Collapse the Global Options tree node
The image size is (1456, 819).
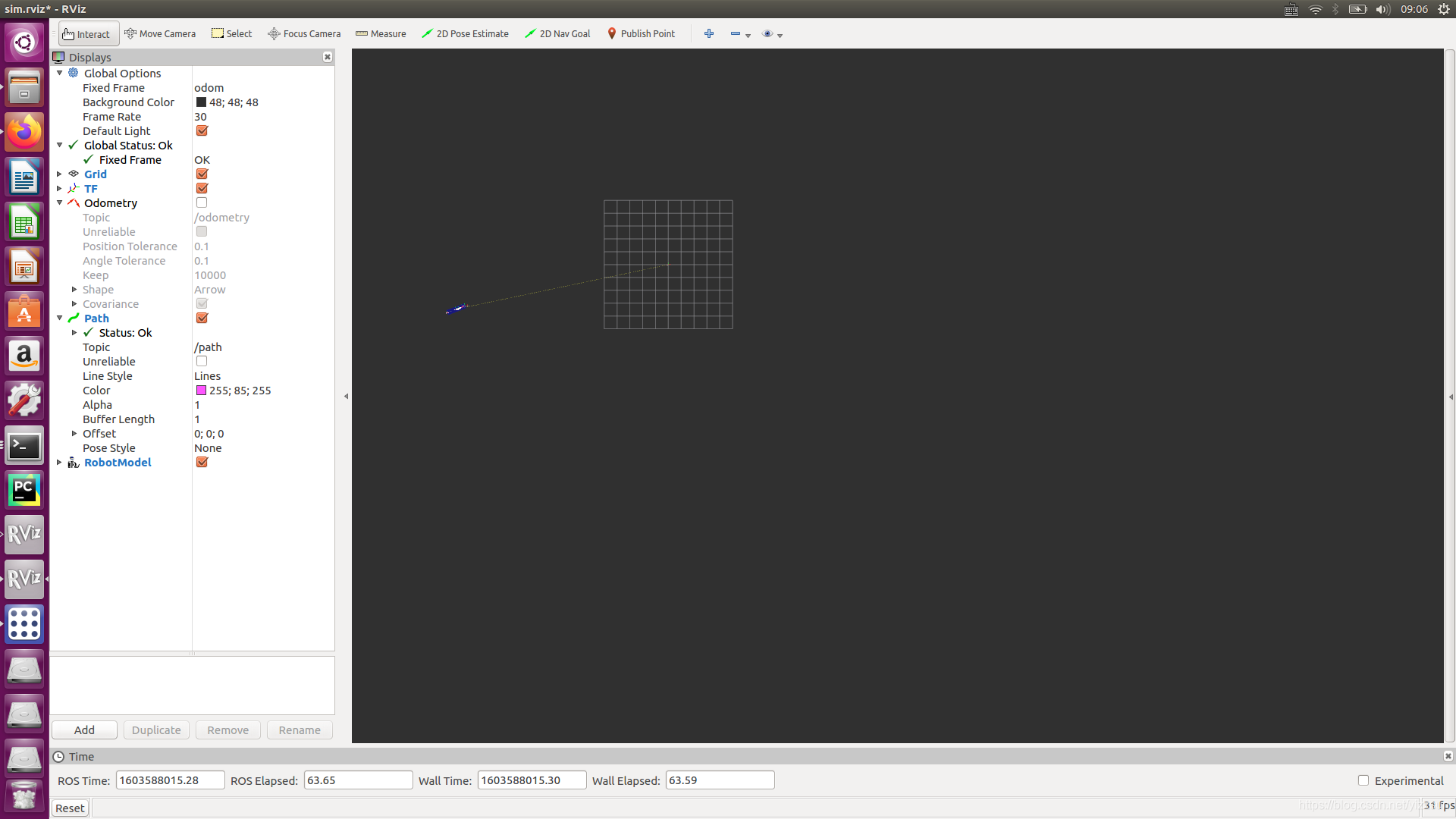click(60, 74)
